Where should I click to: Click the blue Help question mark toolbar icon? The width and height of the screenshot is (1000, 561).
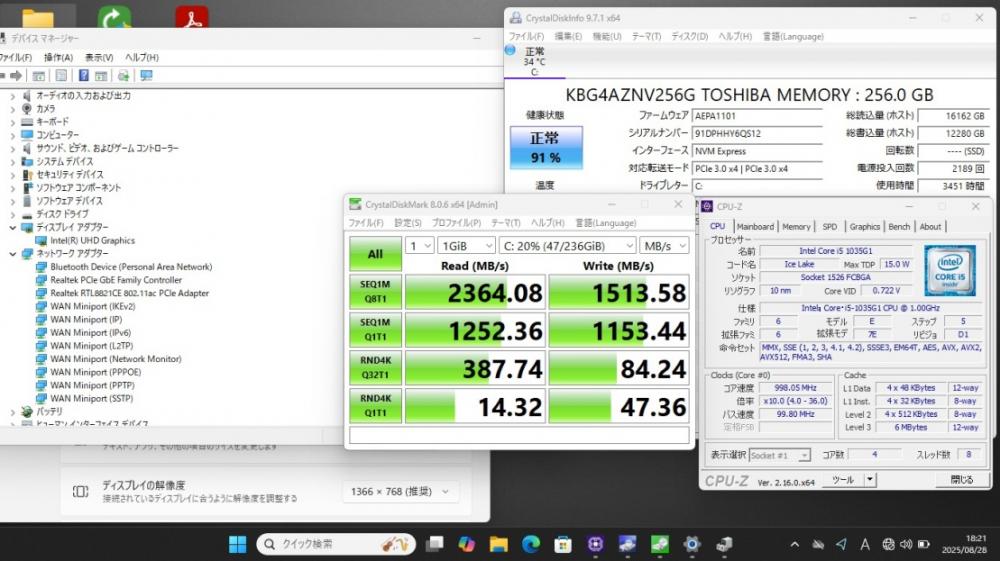point(84,76)
